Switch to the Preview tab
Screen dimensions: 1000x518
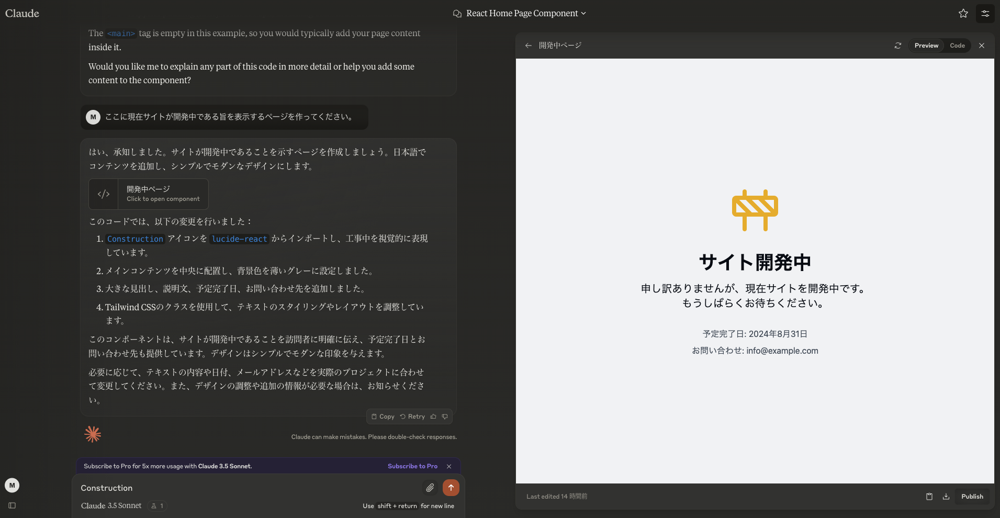pos(926,46)
